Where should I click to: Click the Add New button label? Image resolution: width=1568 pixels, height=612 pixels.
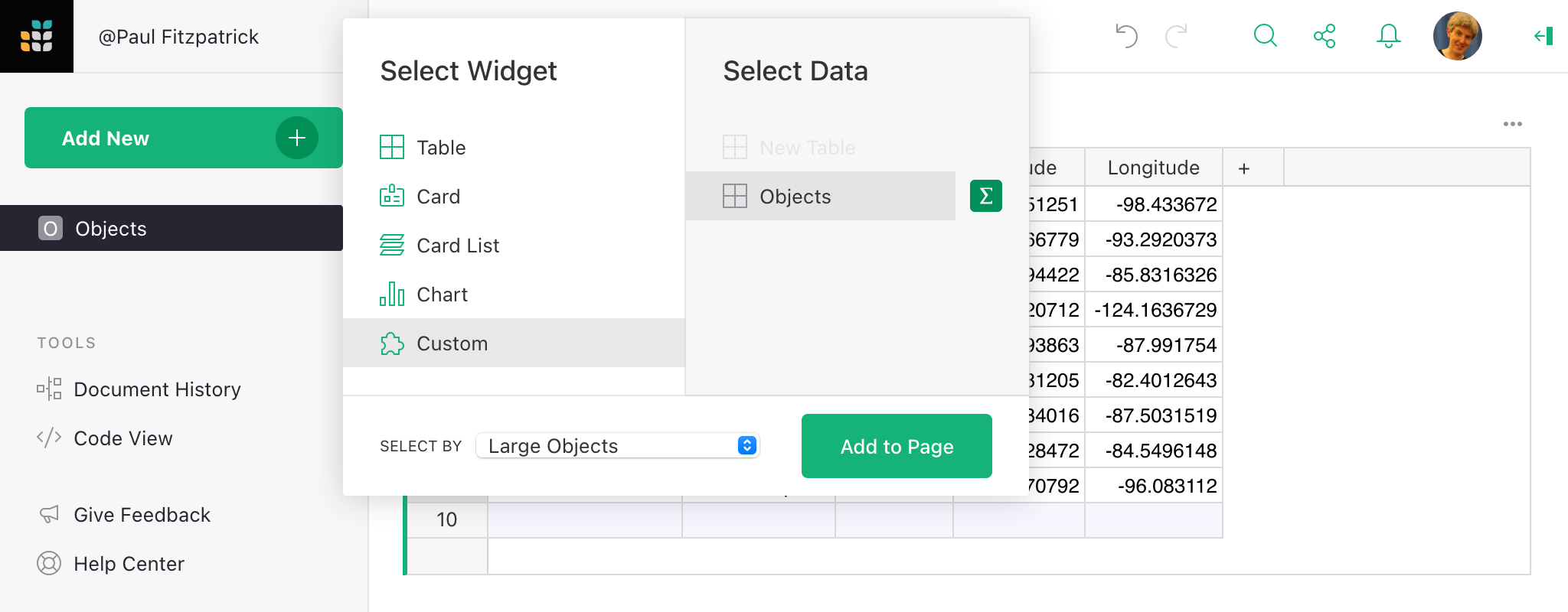pos(106,138)
